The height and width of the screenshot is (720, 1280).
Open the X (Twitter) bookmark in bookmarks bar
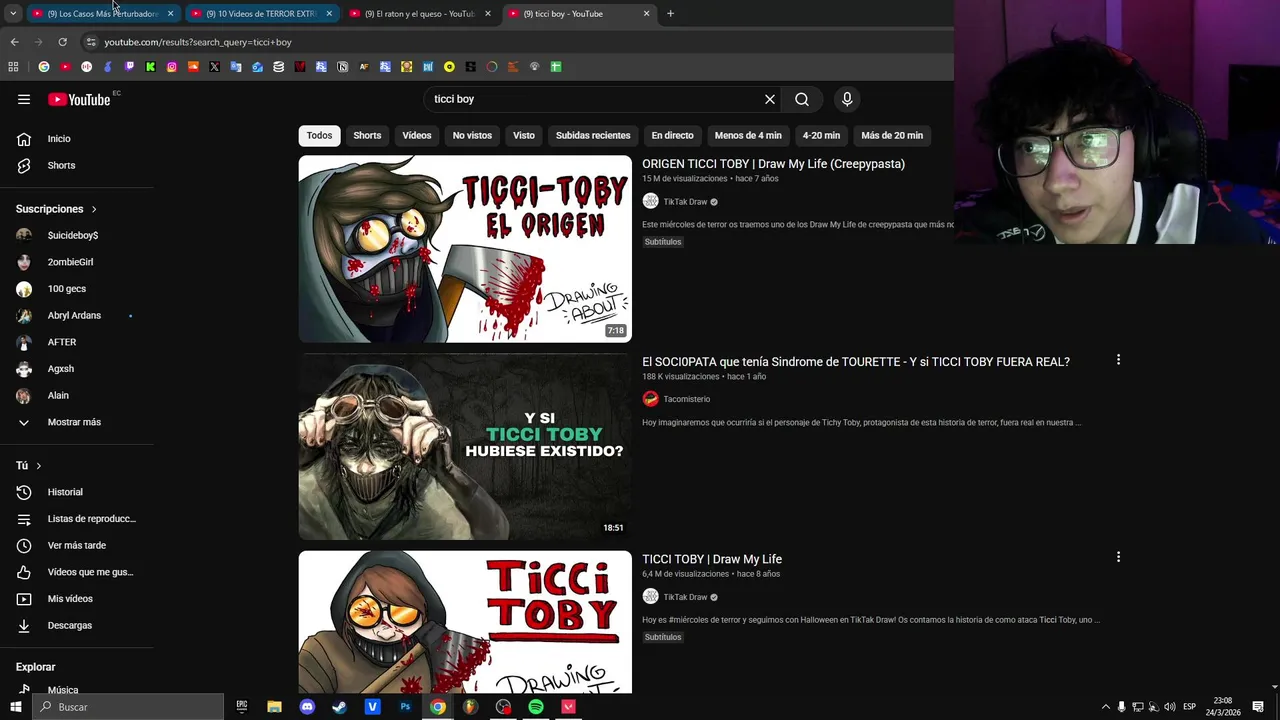pyautogui.click(x=214, y=67)
